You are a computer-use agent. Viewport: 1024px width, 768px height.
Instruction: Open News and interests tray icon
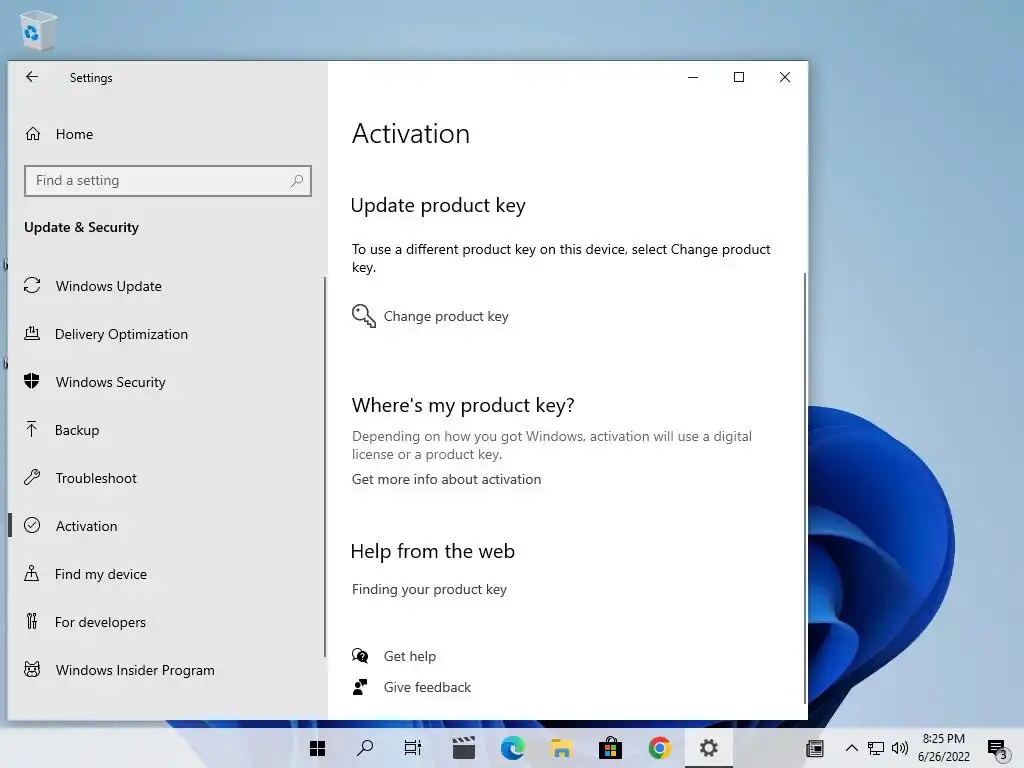coord(815,749)
